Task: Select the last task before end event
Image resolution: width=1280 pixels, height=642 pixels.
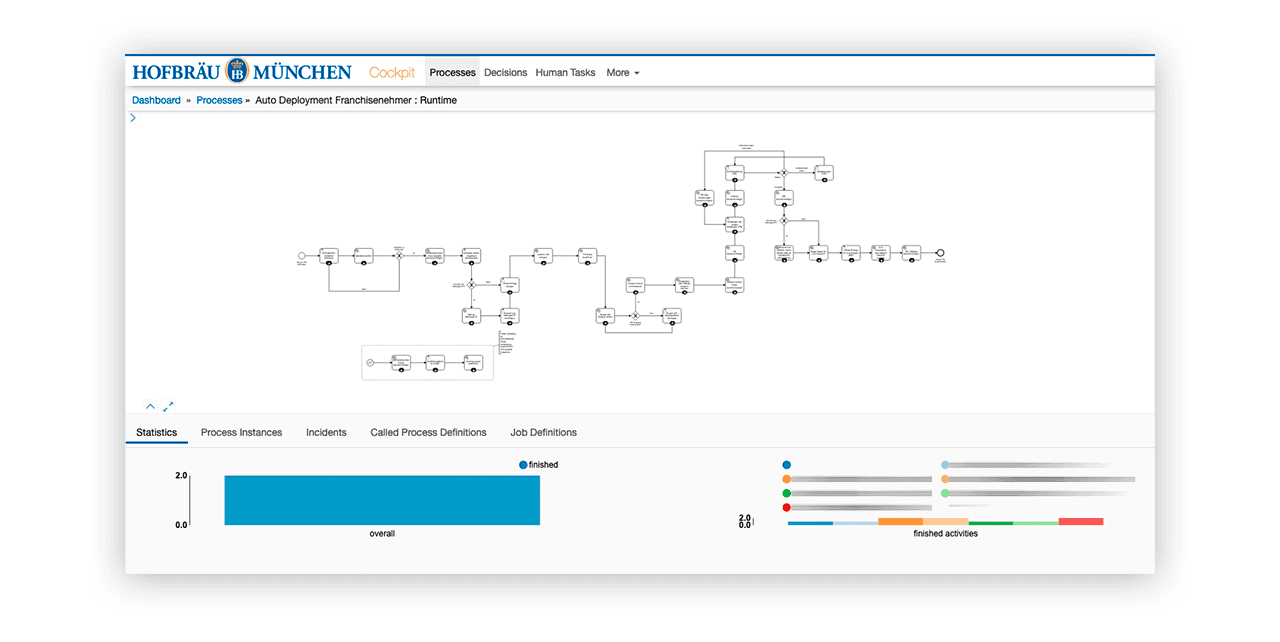Action: coord(911,254)
